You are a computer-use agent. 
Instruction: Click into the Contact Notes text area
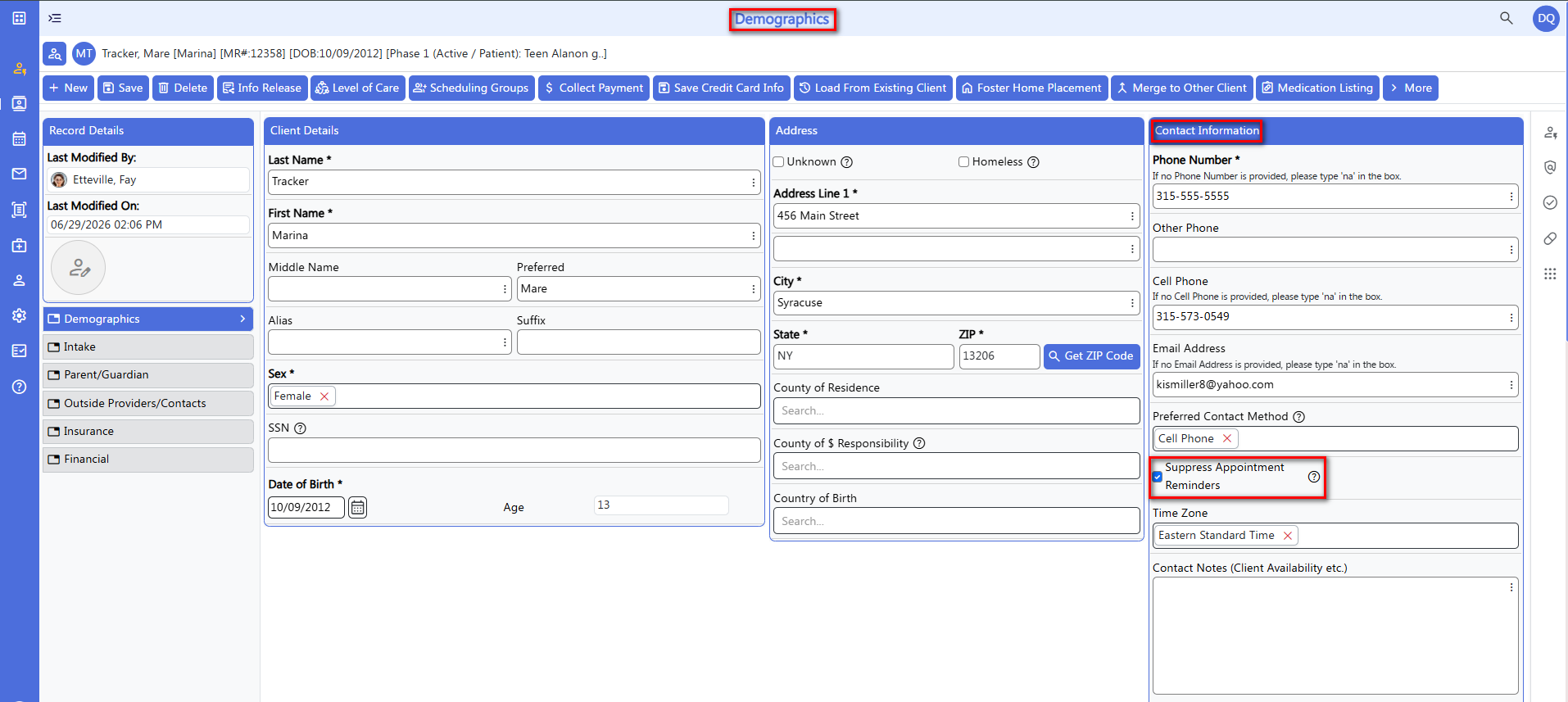coord(1335,636)
